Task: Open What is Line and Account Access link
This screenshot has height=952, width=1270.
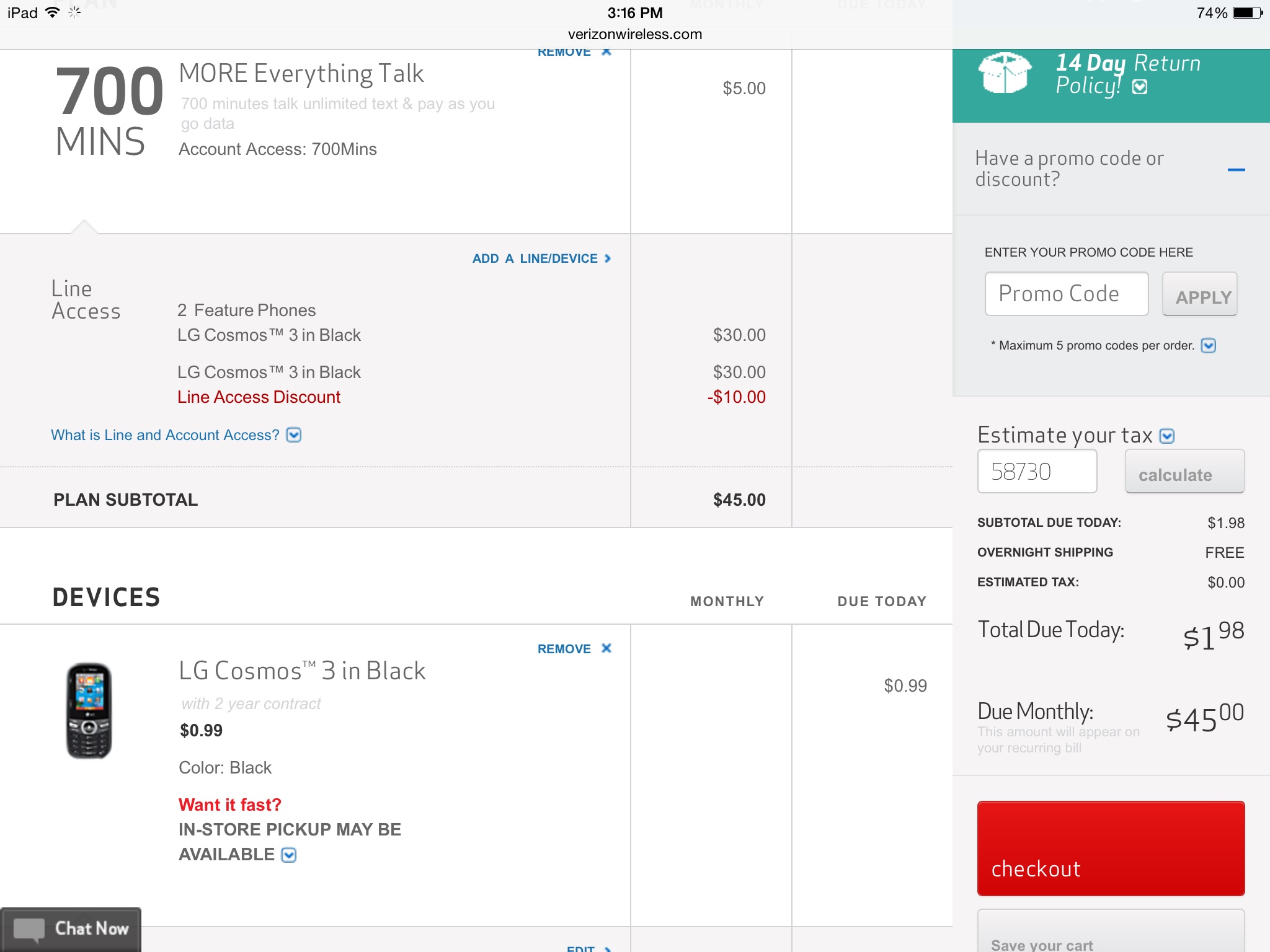Action: (165, 435)
